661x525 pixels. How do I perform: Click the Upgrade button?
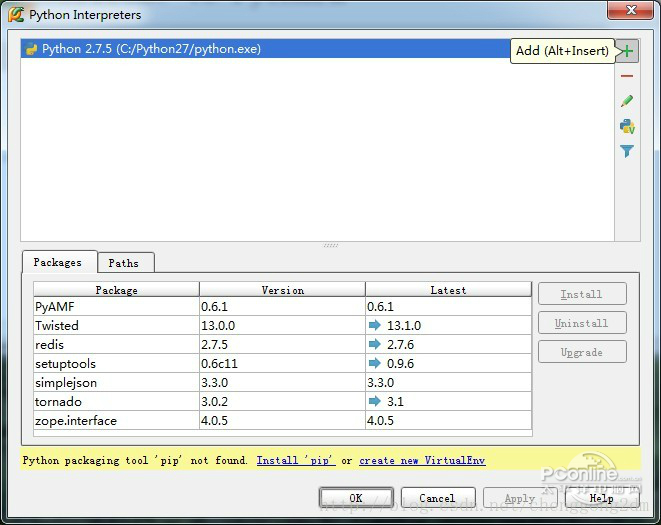point(582,352)
